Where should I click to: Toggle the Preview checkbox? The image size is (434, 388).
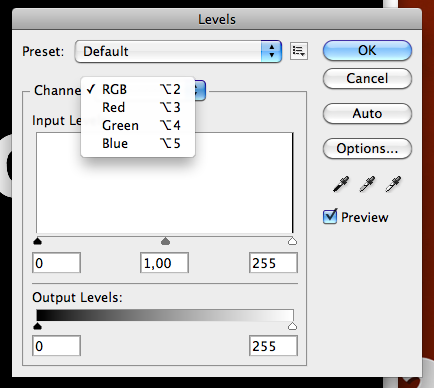[330, 217]
